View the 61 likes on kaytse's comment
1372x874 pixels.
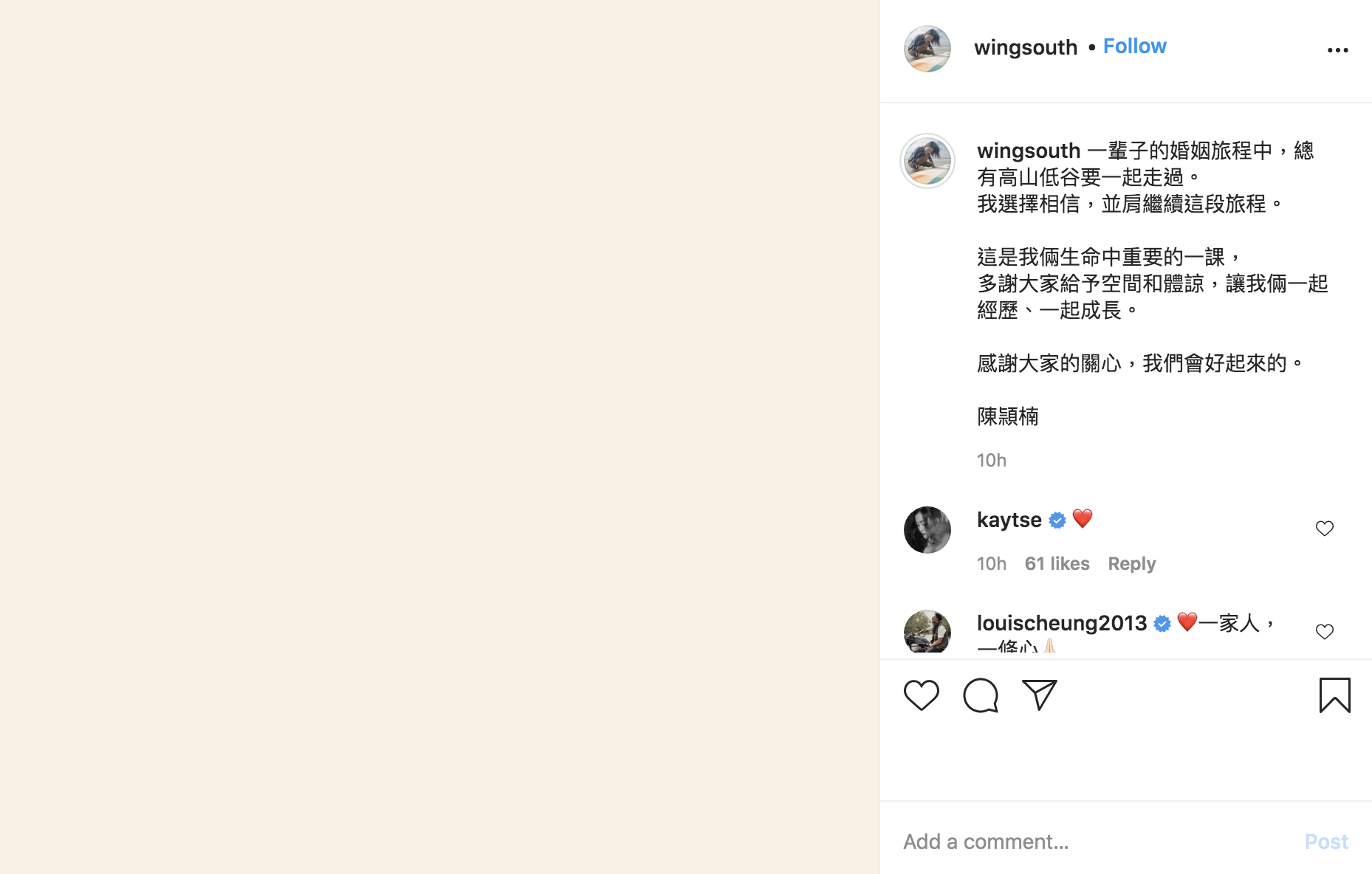click(1057, 564)
